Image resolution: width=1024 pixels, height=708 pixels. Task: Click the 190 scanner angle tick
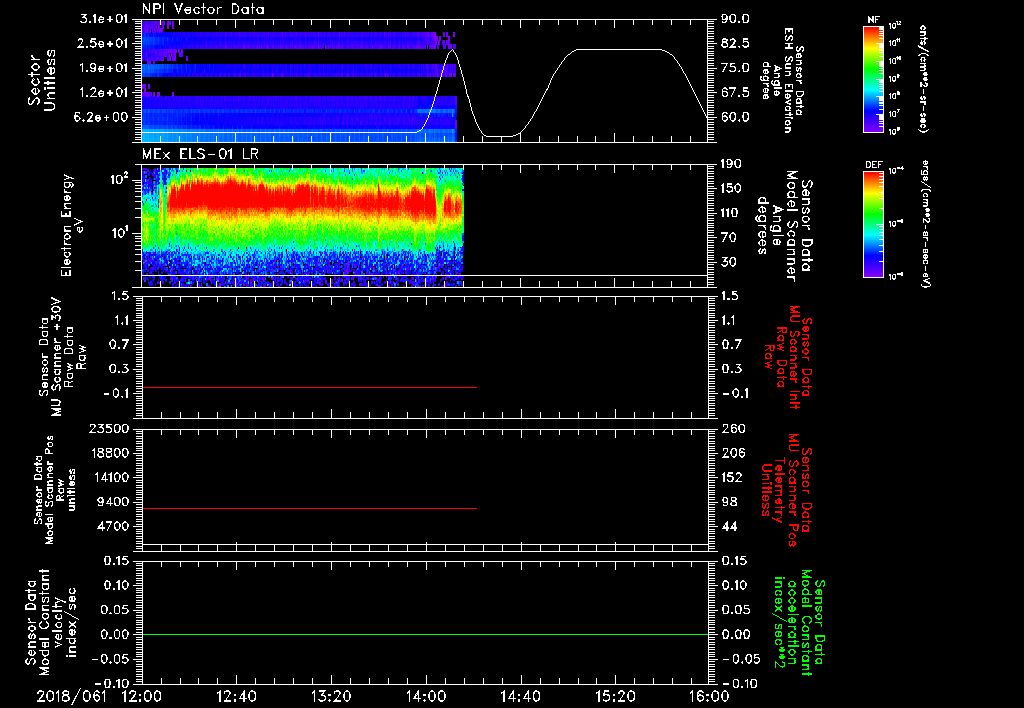(731, 164)
